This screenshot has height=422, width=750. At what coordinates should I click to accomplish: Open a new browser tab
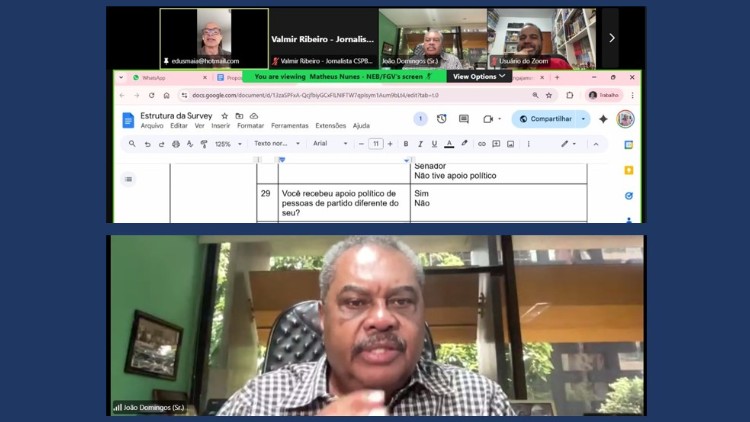[557, 77]
